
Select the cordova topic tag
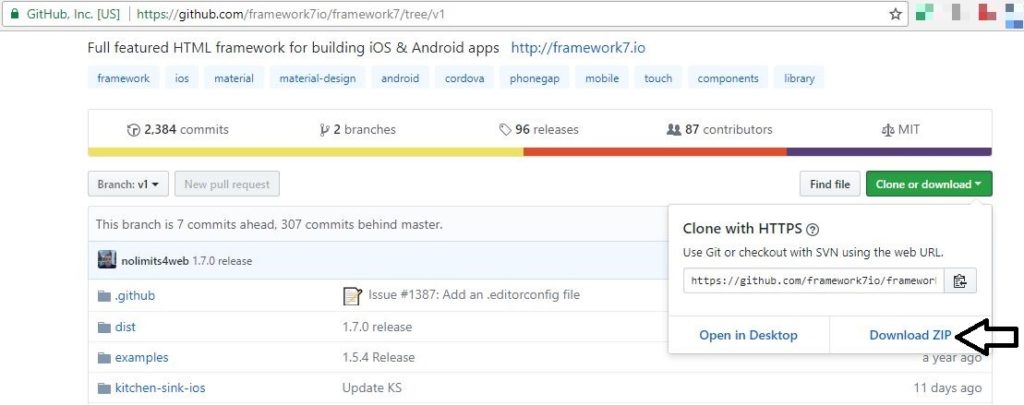click(464, 78)
